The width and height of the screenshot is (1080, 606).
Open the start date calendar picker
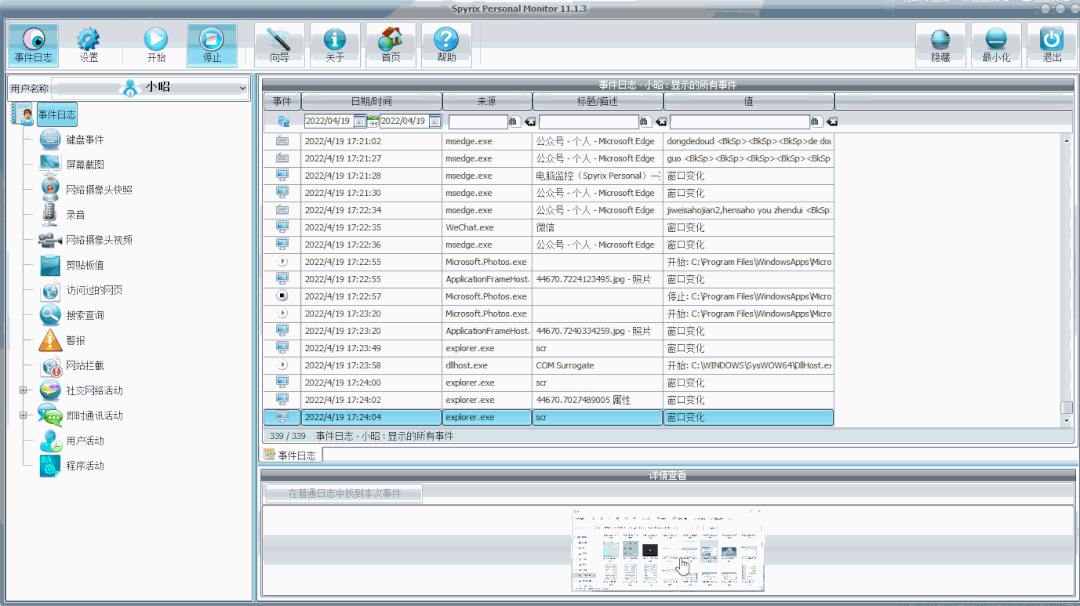pos(360,122)
